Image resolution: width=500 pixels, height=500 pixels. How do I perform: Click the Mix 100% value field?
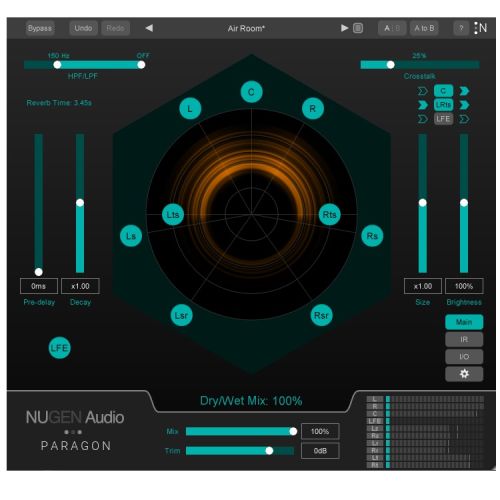tap(320, 431)
